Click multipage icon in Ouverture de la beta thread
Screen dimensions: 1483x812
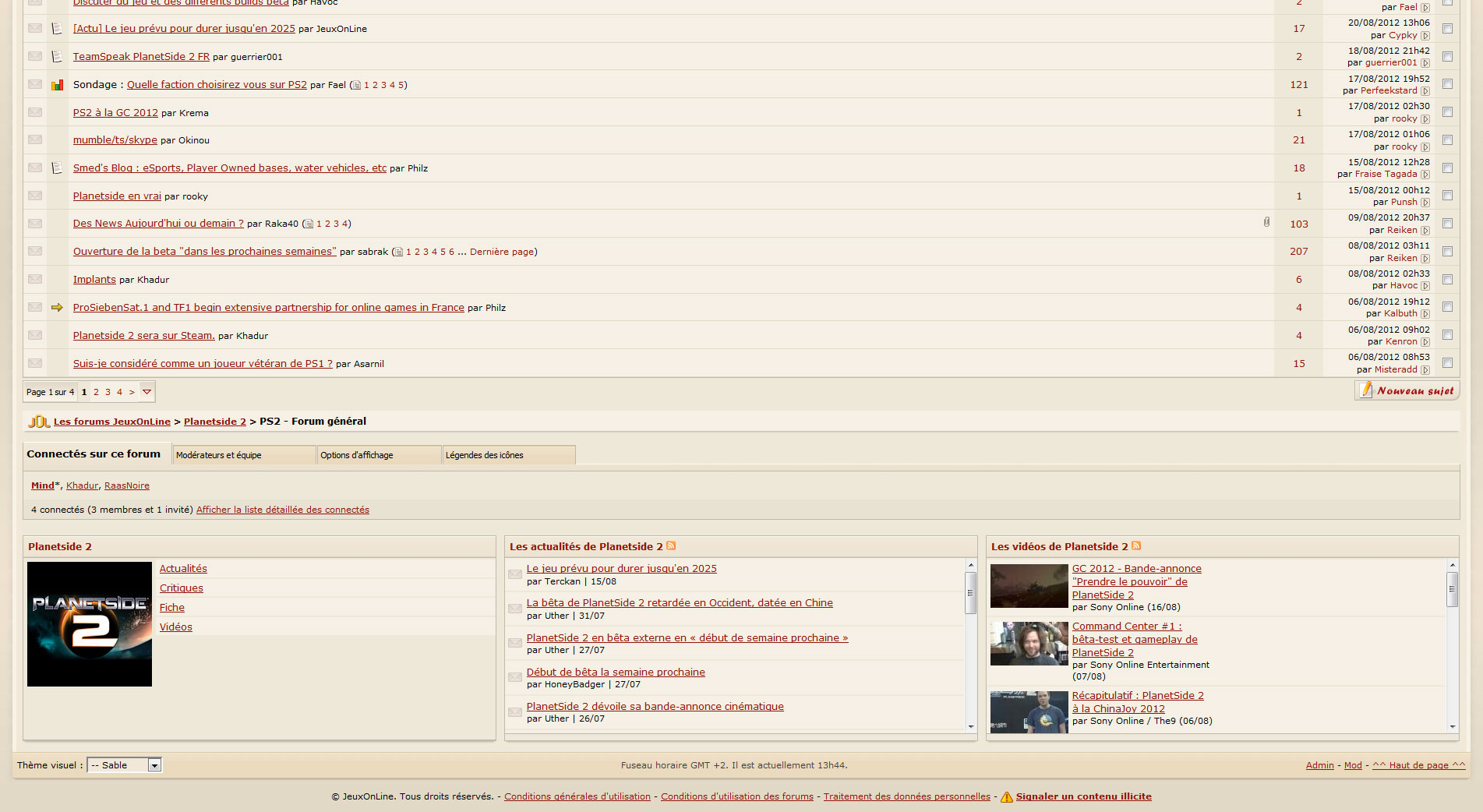[x=399, y=252]
